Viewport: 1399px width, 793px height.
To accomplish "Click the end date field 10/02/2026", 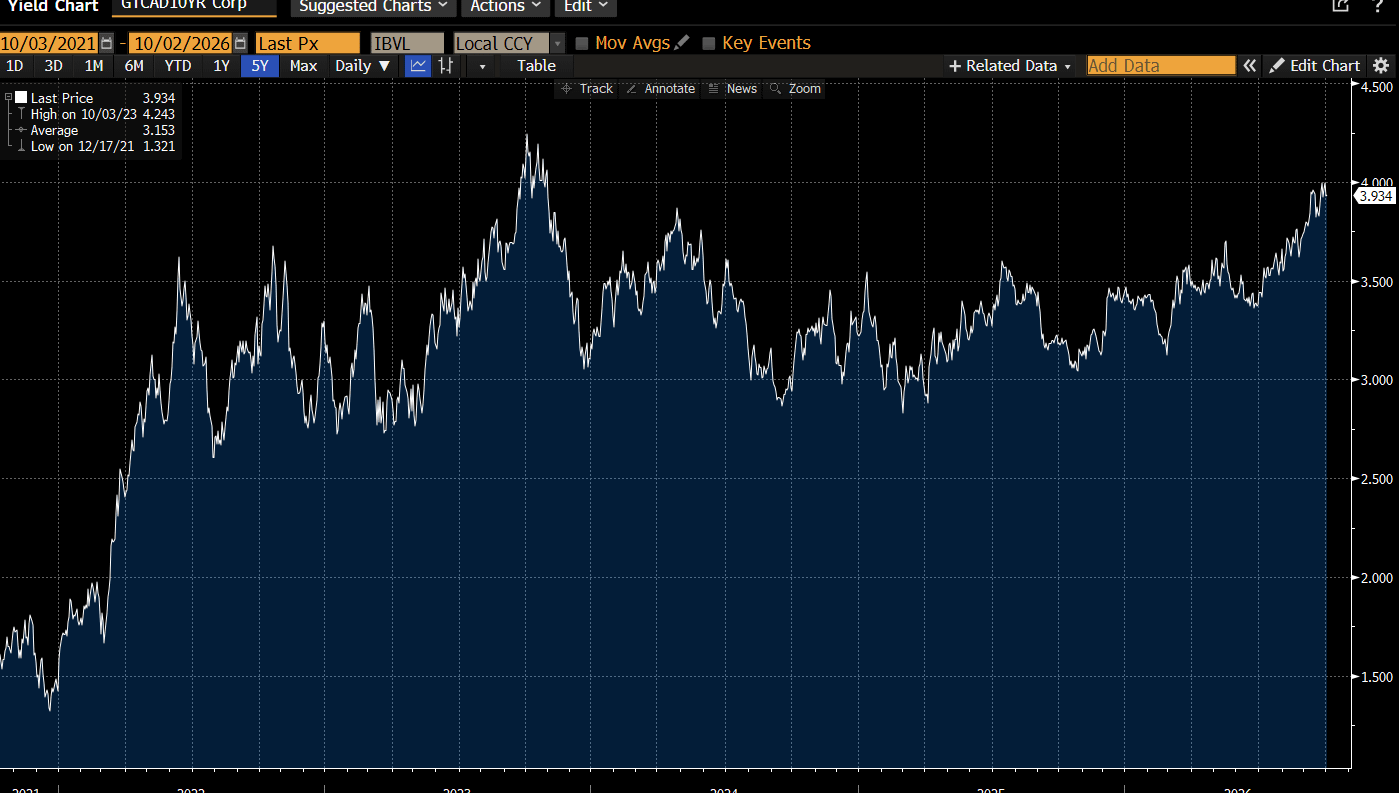I will pyautogui.click(x=181, y=43).
